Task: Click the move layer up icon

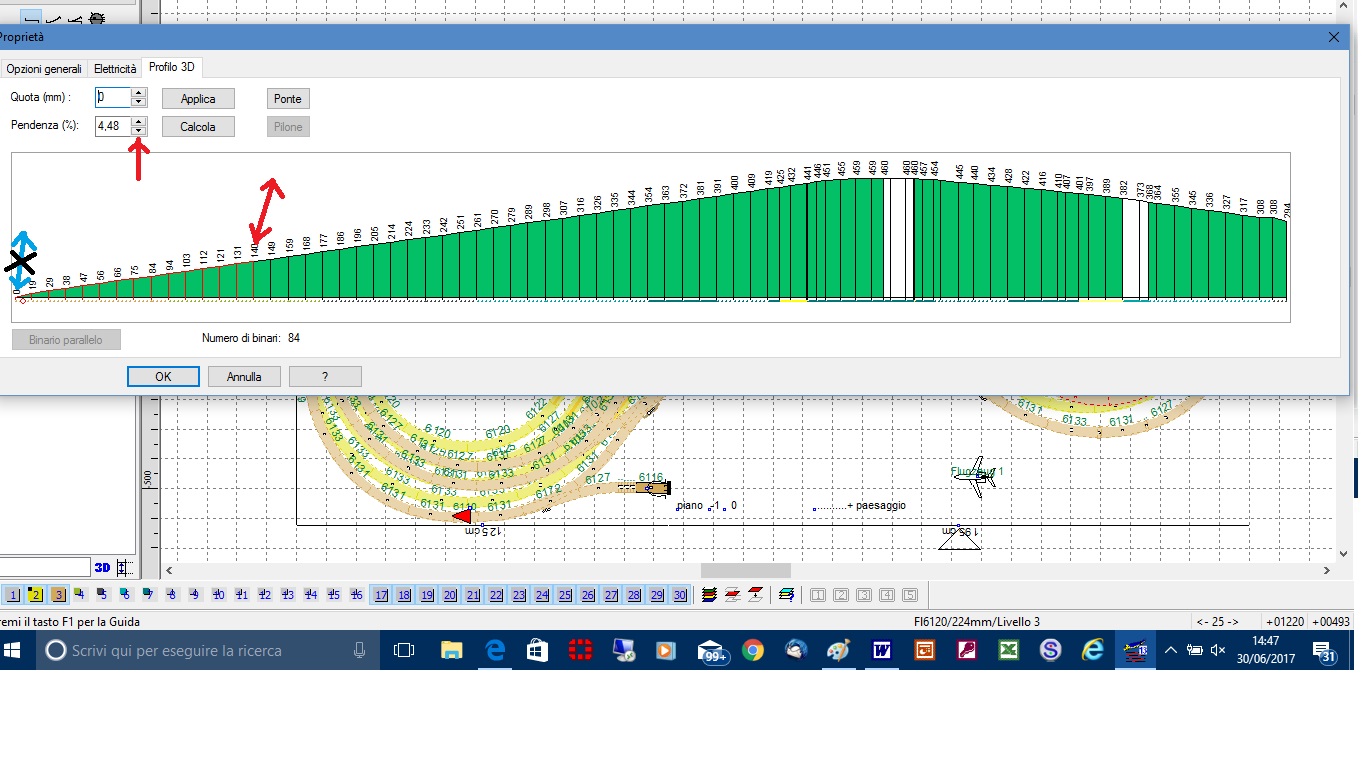Action: (x=732, y=595)
